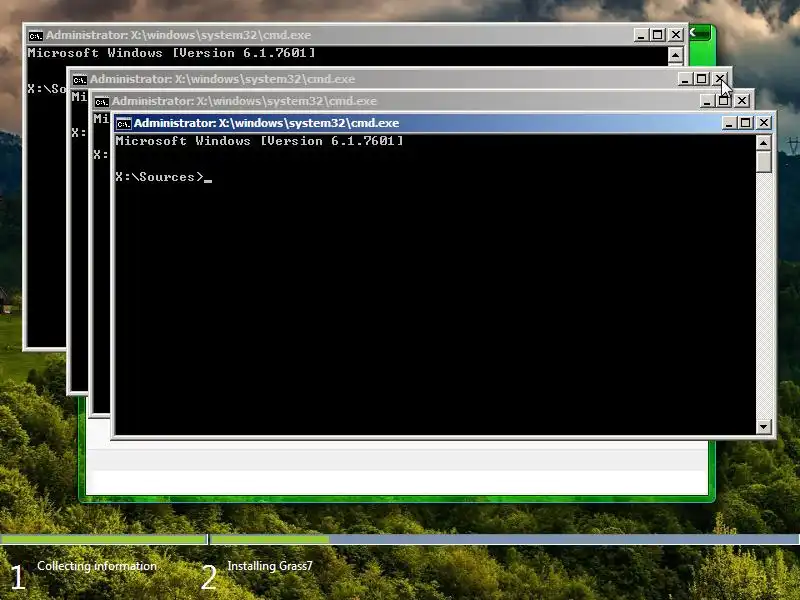Image resolution: width=800 pixels, height=600 pixels.
Task: Close the backmost cmd window
Action: (676, 35)
